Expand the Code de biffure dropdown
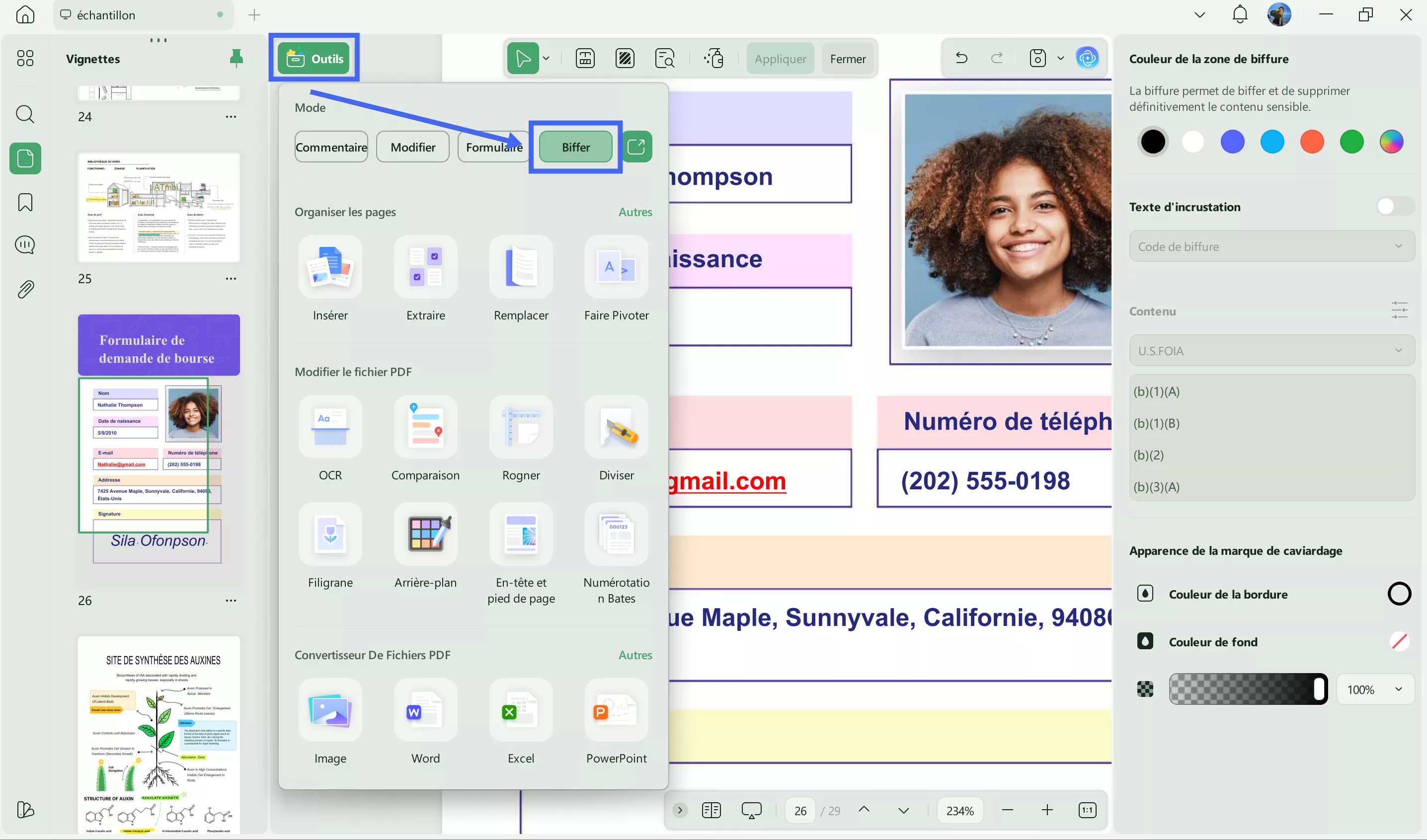Screen dimensions: 1427x840 pyautogui.click(x=1271, y=246)
